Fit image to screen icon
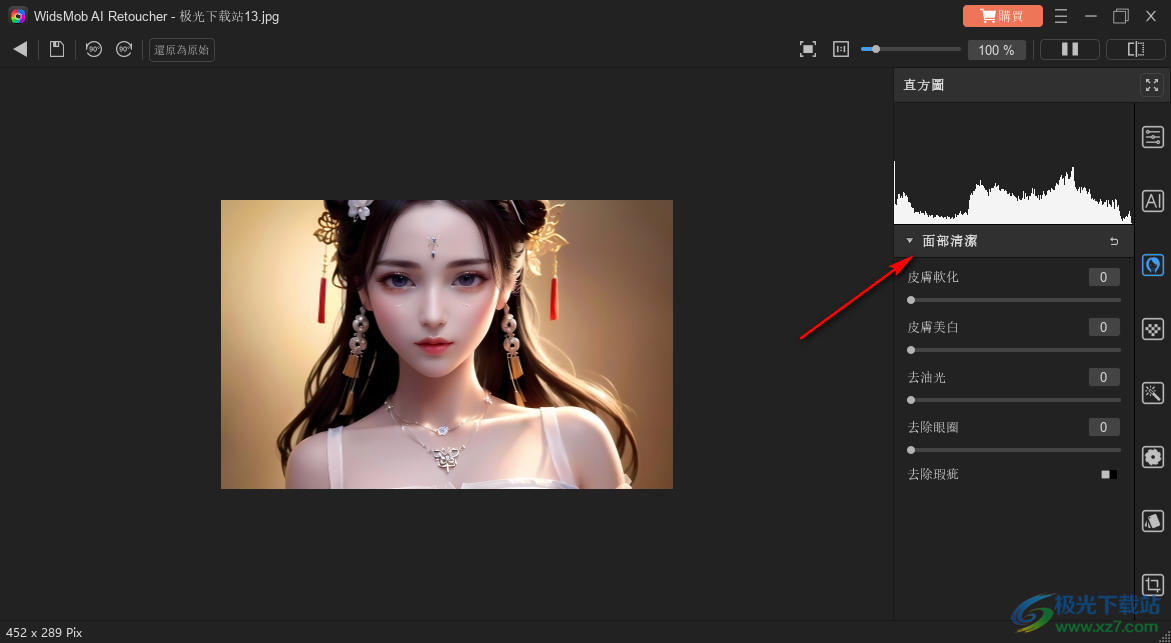 point(807,49)
